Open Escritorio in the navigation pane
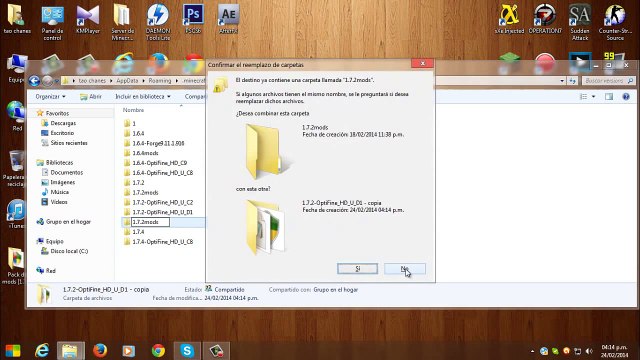The image size is (640, 360). pyautogui.click(x=62, y=133)
